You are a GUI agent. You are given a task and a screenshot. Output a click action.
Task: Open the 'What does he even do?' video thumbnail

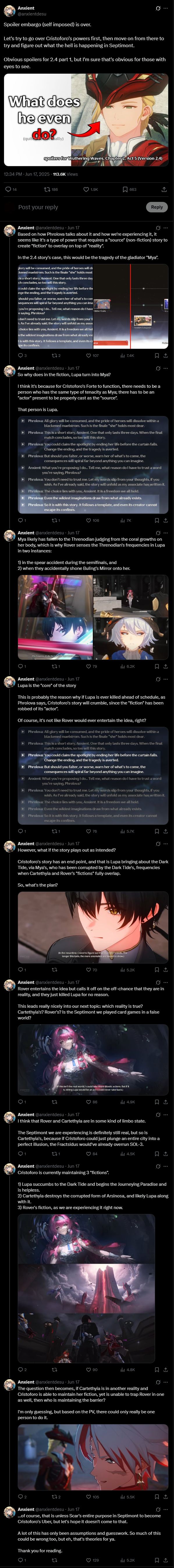point(86,120)
